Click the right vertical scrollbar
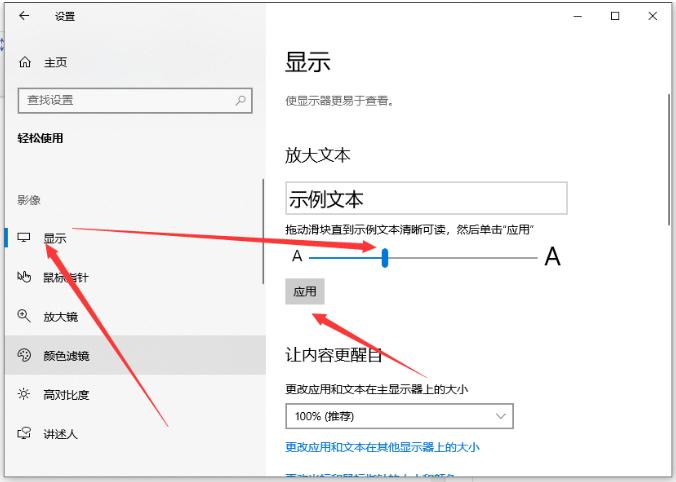The width and height of the screenshot is (676, 482). 670,160
